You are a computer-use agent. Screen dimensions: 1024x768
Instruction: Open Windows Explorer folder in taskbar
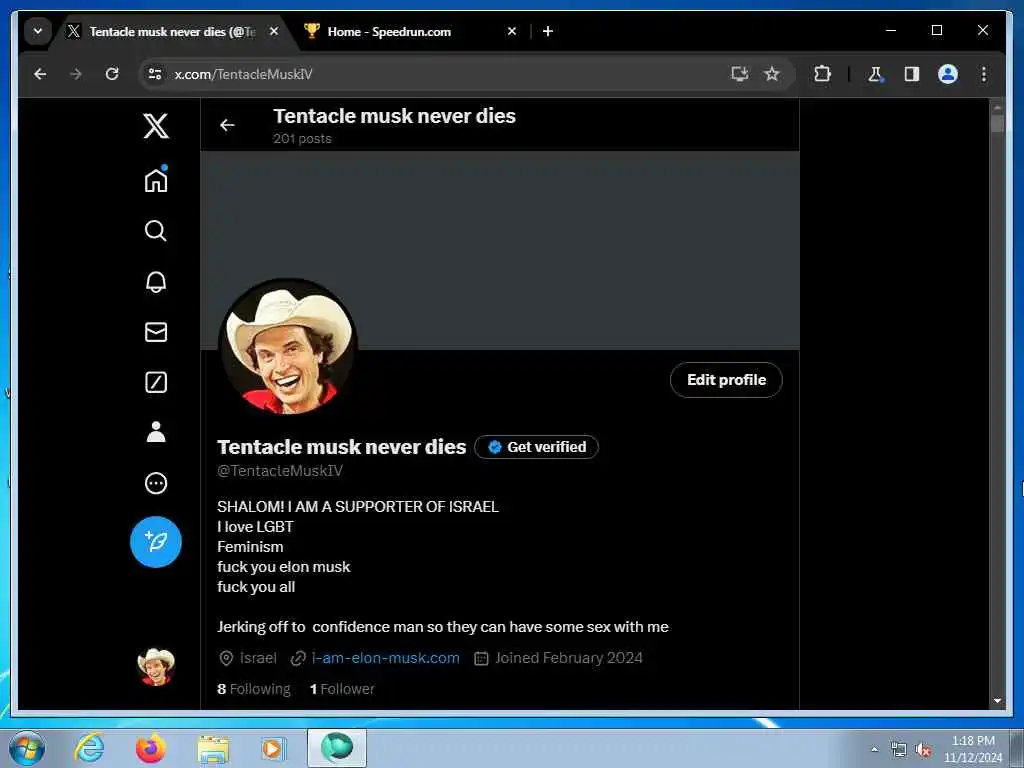pos(213,748)
